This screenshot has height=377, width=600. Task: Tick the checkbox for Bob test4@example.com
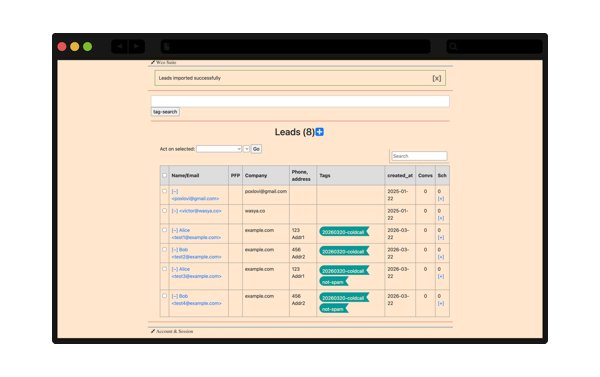coord(165,296)
